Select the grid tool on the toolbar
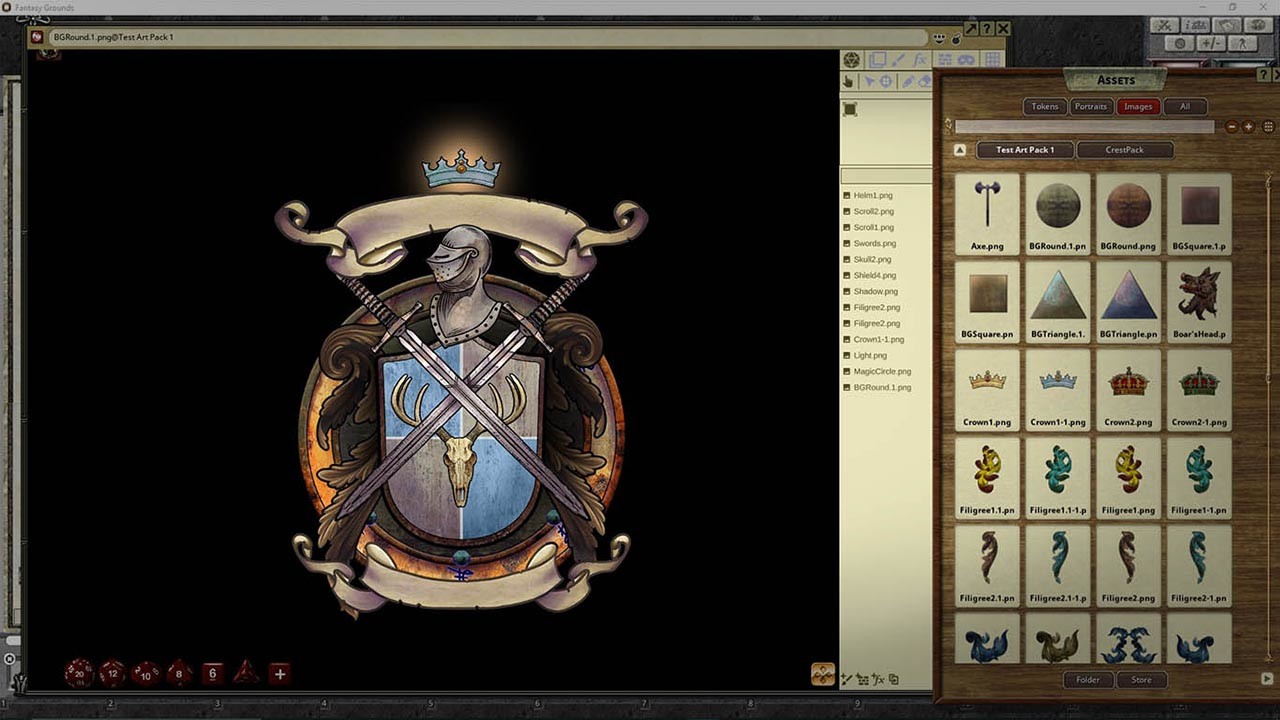Screen dimensions: 1280x720 (x=993, y=59)
